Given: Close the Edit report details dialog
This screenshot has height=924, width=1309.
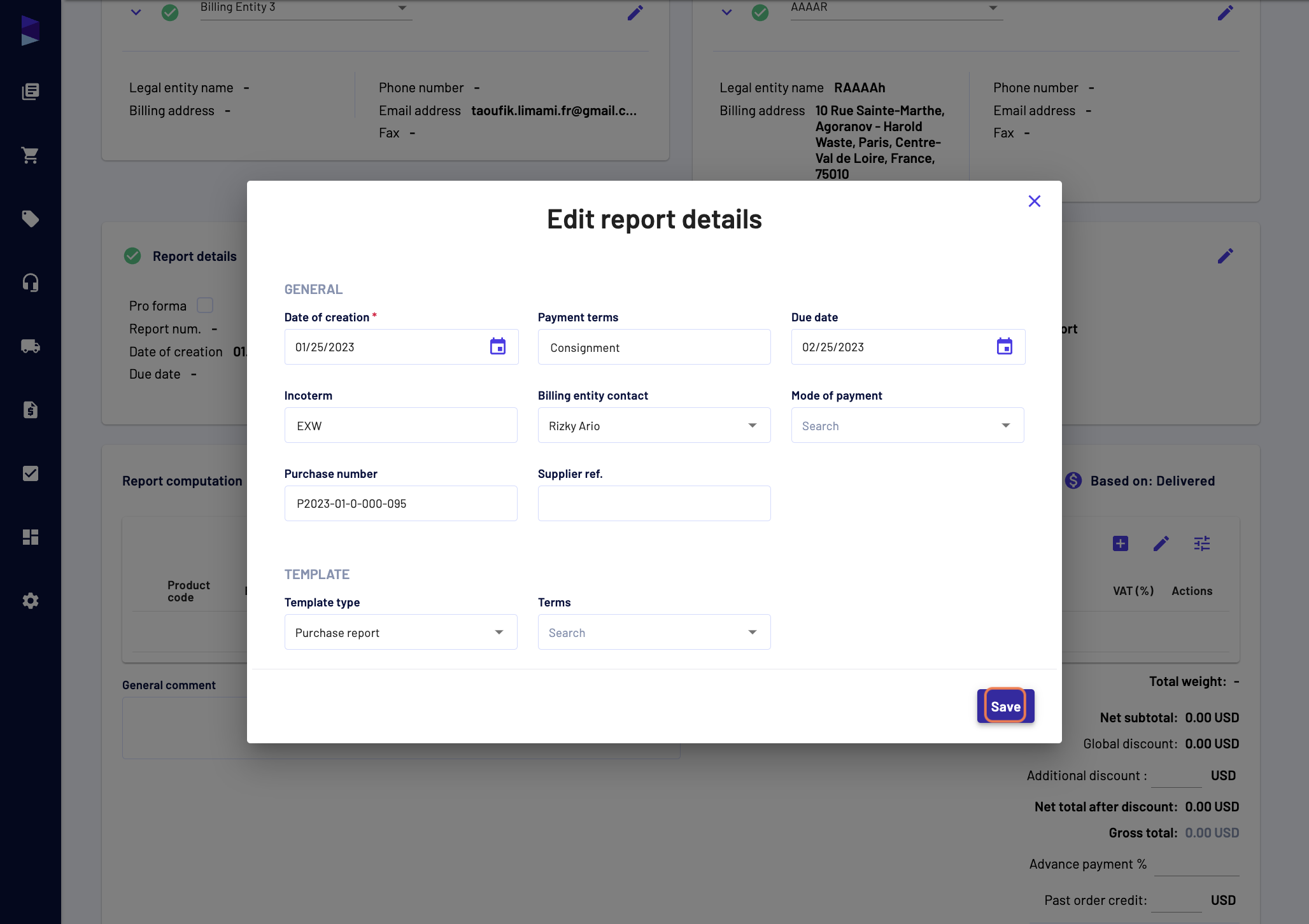Looking at the screenshot, I should [1035, 201].
